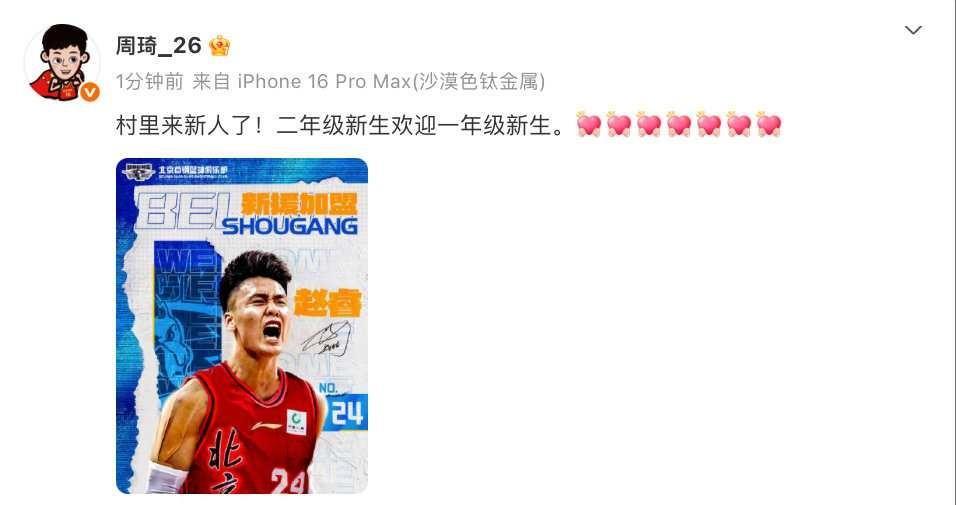This screenshot has height=505, width=956.
Task: Click the Beijing club logo on poster
Action: point(138,171)
